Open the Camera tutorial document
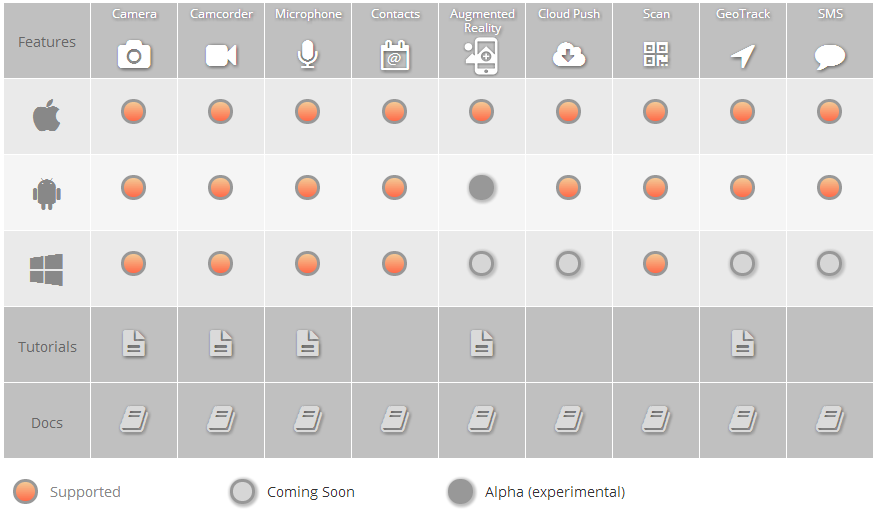The image size is (879, 510). 134,344
